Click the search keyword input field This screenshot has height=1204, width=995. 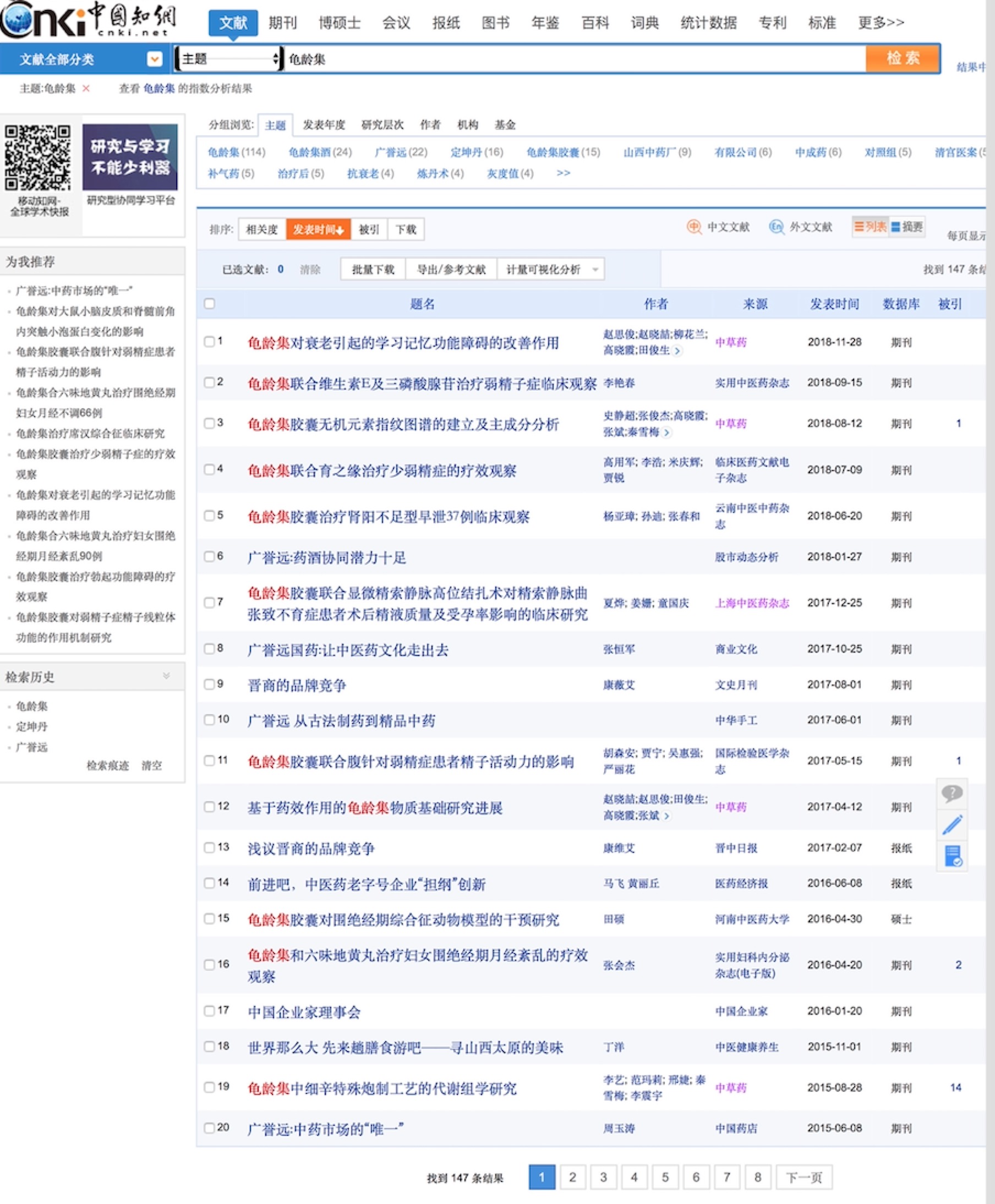click(x=573, y=59)
